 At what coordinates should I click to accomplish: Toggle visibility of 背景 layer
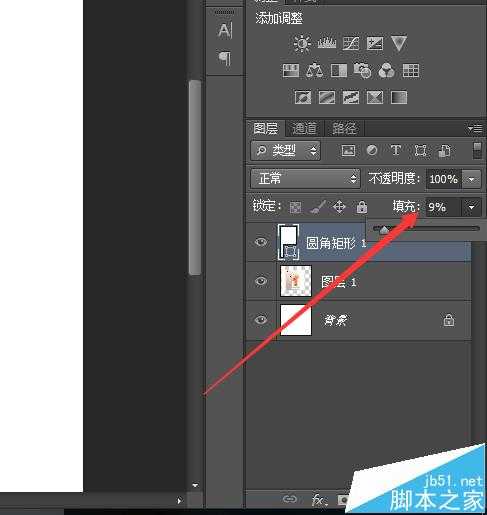coord(261,320)
